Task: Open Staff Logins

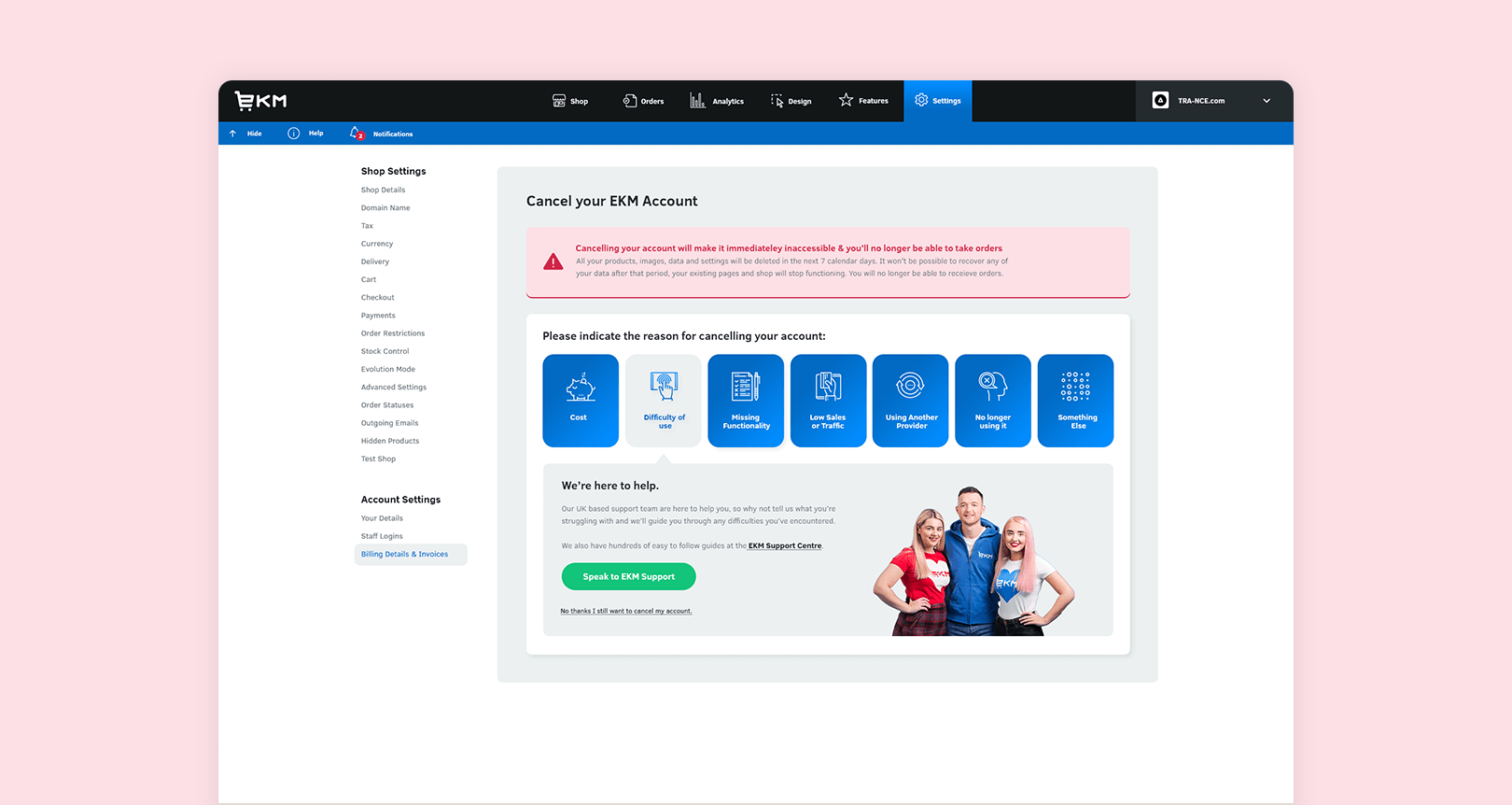Action: 382,536
